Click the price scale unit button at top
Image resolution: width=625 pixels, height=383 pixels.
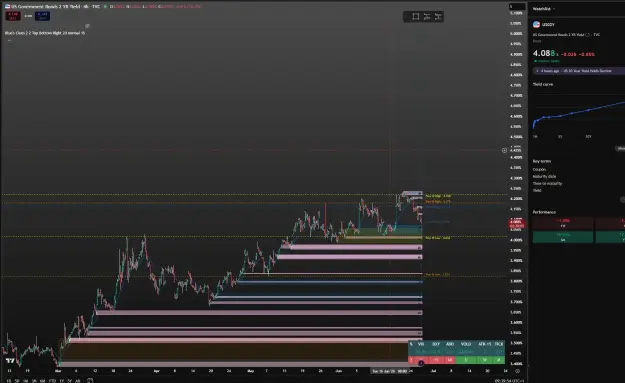pyautogui.click(x=517, y=6)
